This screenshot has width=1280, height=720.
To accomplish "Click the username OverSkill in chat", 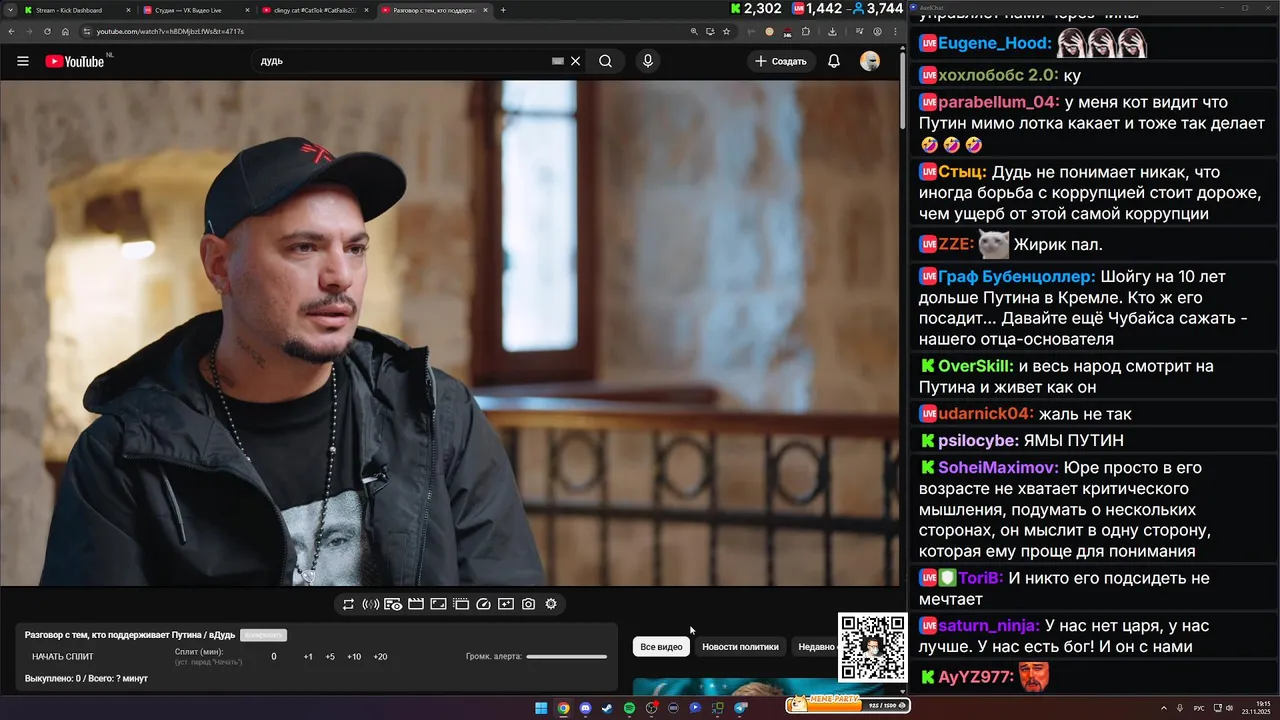I will [976, 367].
